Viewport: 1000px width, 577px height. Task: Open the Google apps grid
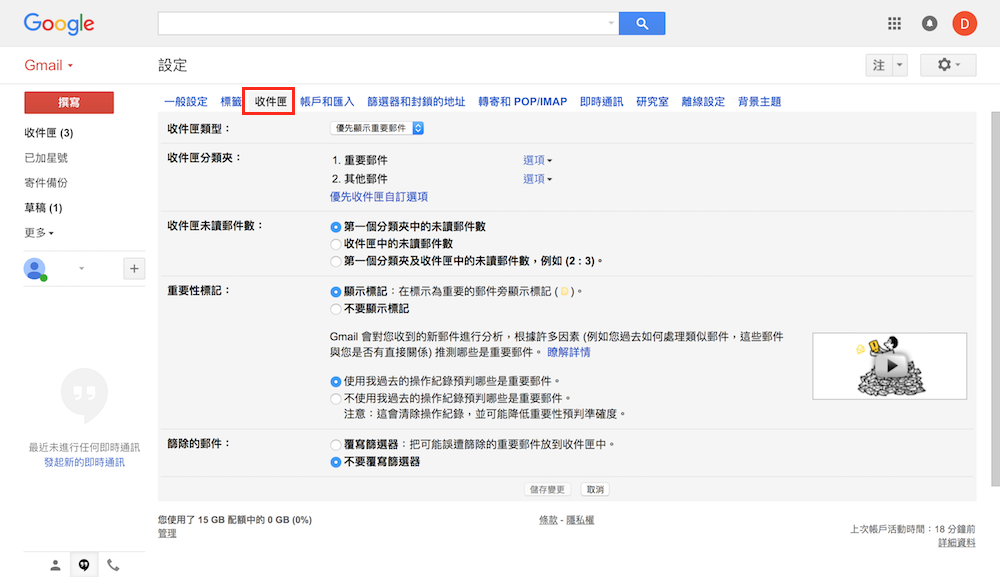tap(895, 23)
